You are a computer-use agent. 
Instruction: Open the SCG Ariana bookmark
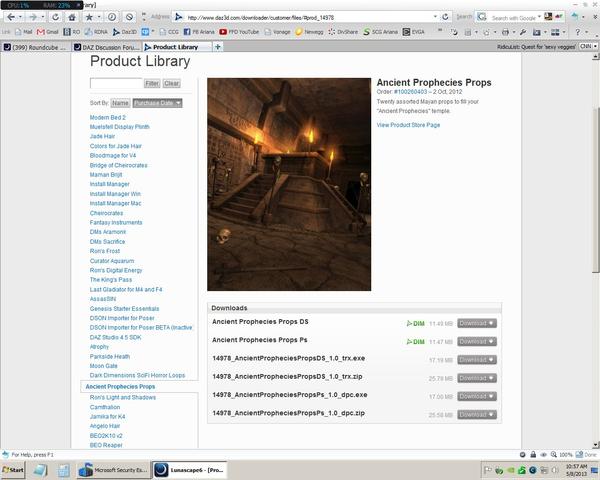(380, 32)
